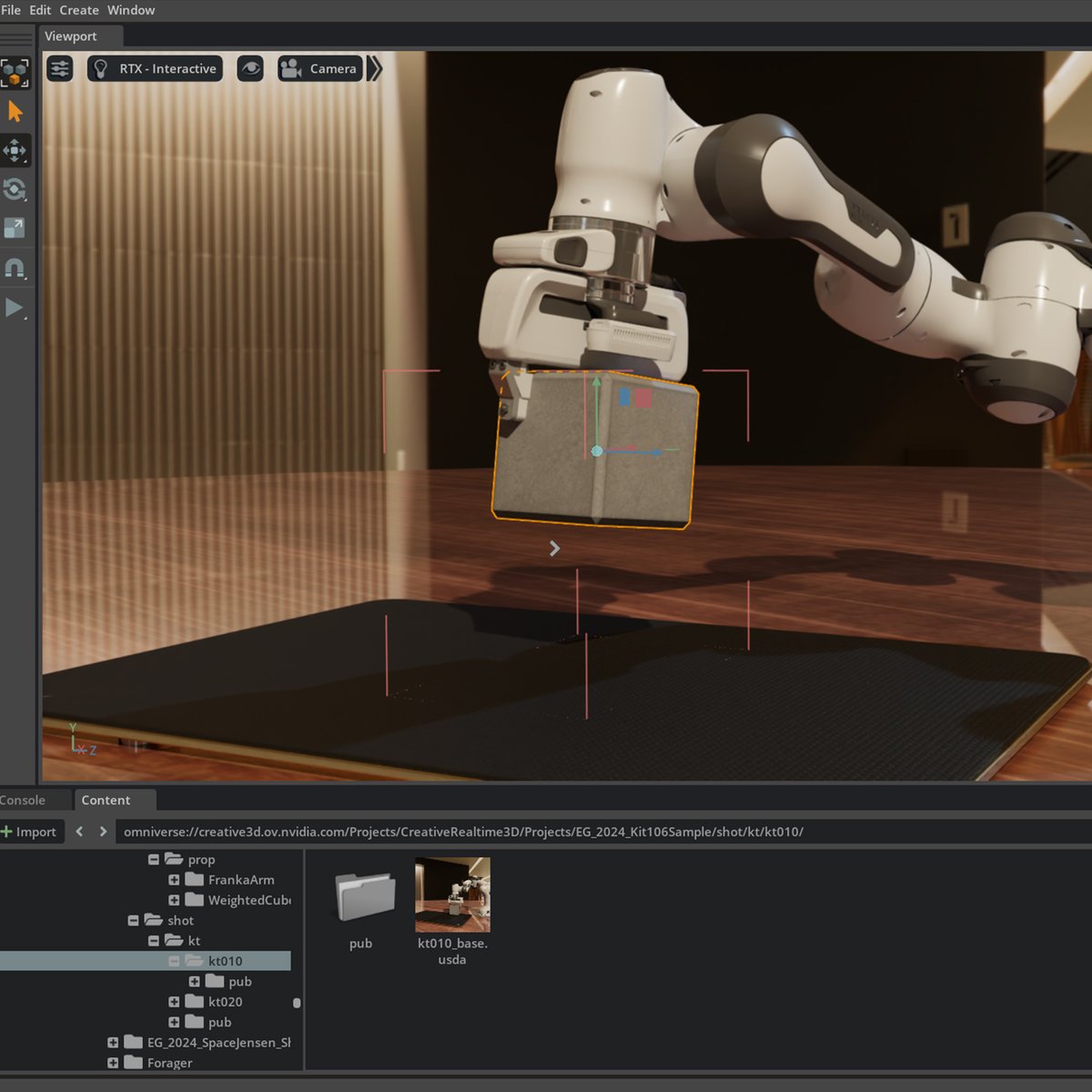Select the kt010 tree item
This screenshot has width=1092, height=1092.
[225, 961]
